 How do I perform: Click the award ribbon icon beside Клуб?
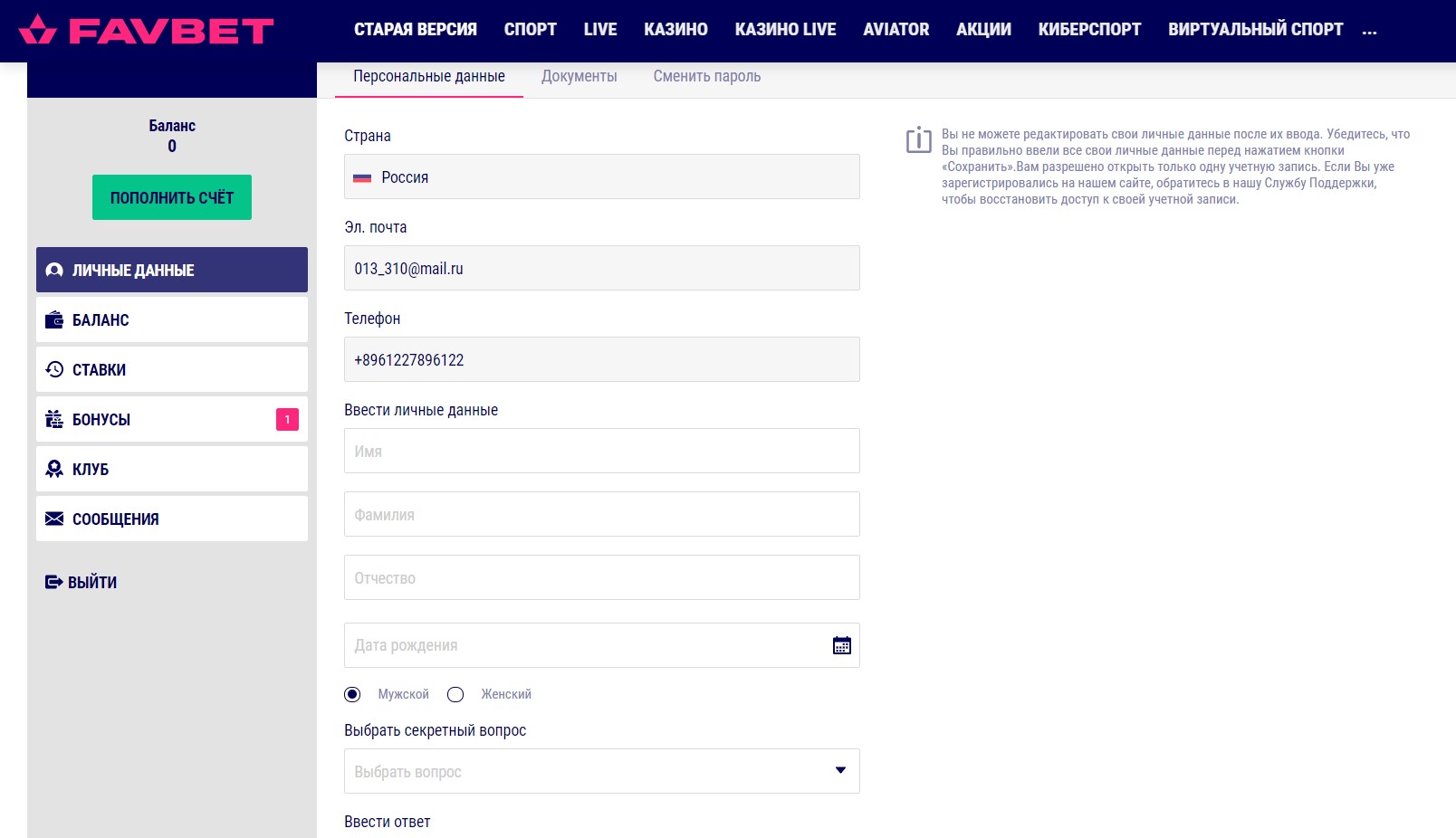point(54,469)
